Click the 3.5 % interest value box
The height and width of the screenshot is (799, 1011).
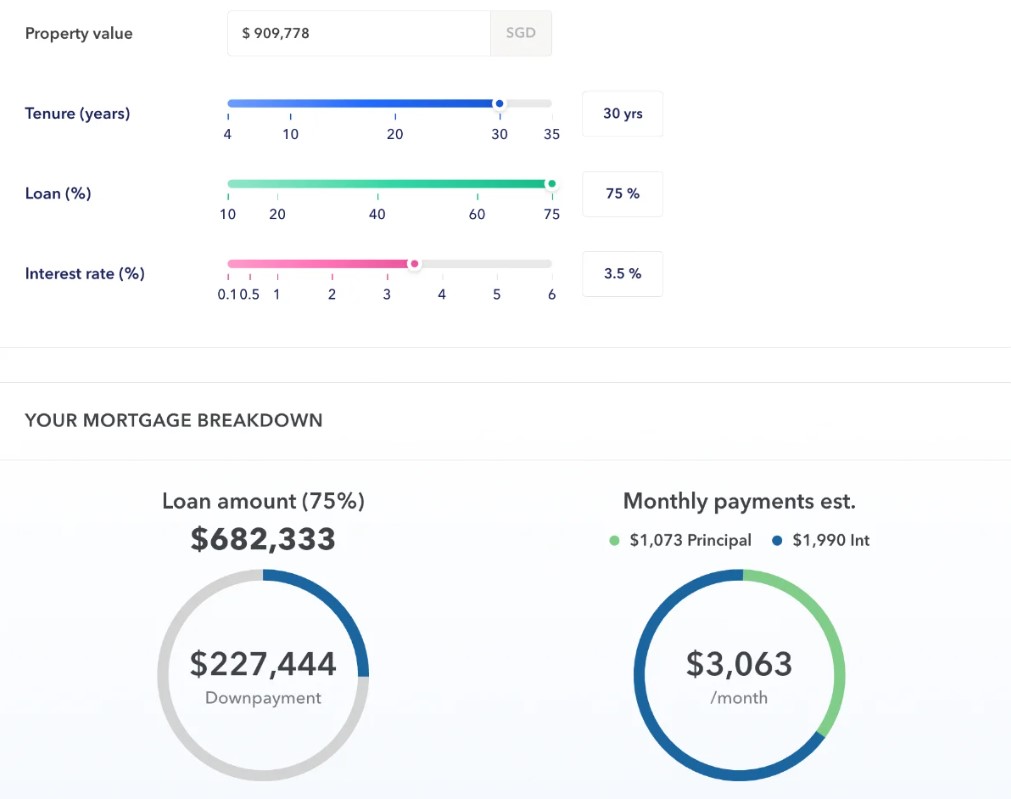[622, 274]
